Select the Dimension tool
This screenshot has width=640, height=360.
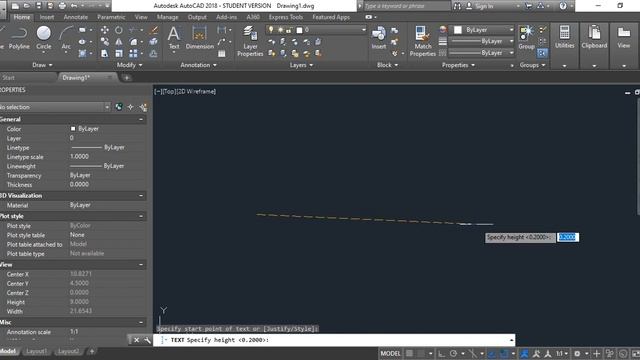(x=200, y=38)
